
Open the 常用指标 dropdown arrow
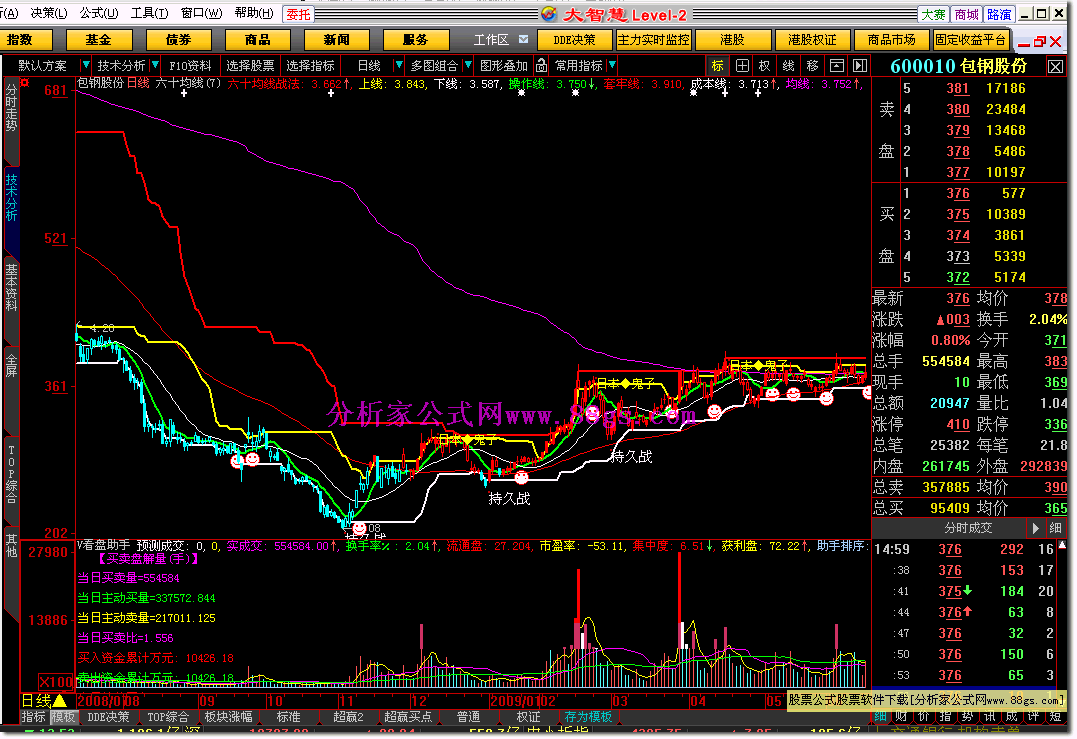tap(612, 65)
